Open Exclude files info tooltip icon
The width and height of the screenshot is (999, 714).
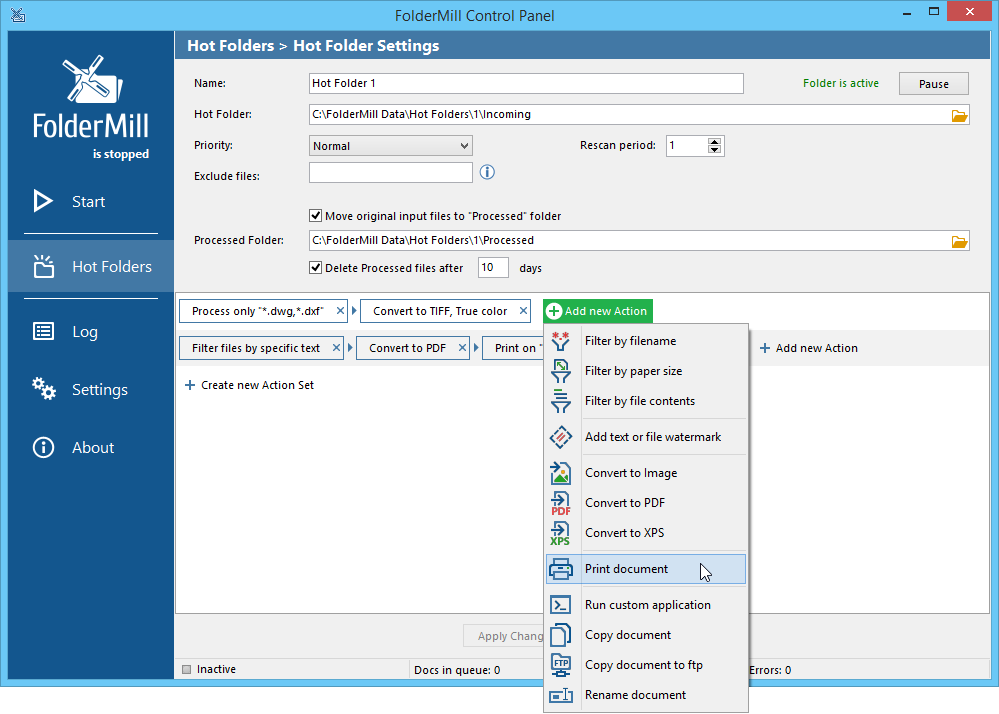487,172
